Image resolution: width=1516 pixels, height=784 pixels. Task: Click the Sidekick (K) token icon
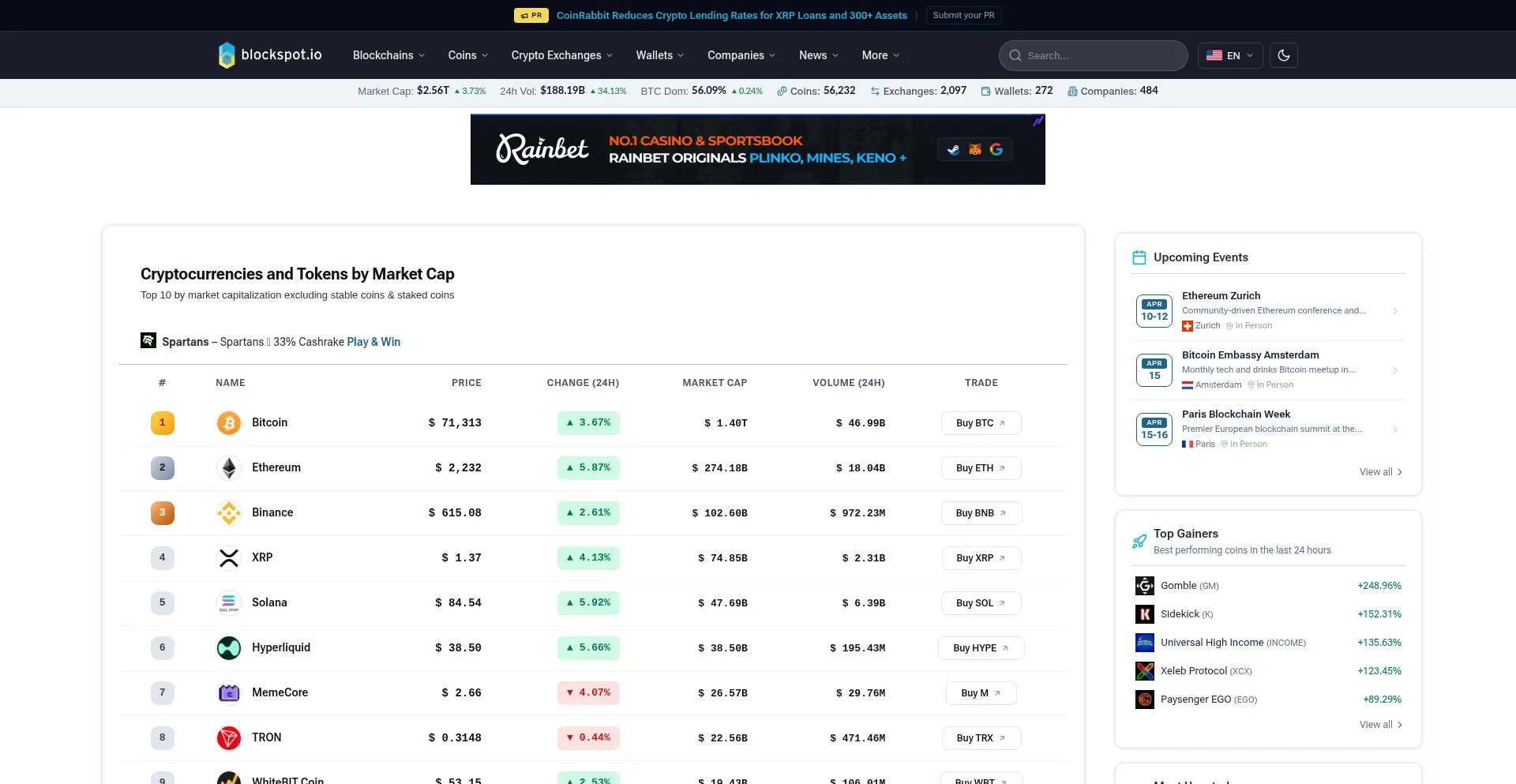1145,614
